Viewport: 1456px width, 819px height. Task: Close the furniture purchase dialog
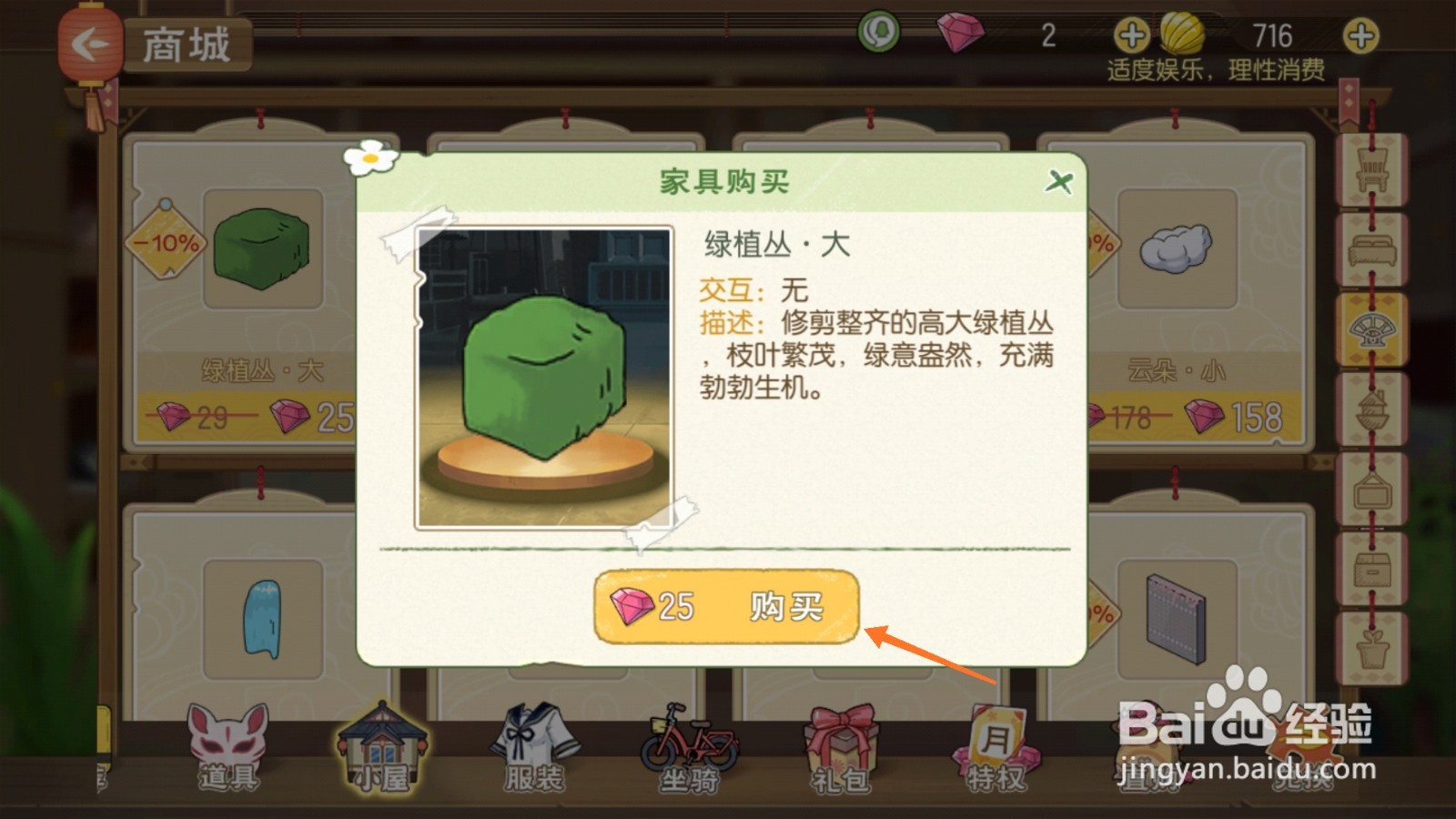click(1058, 182)
